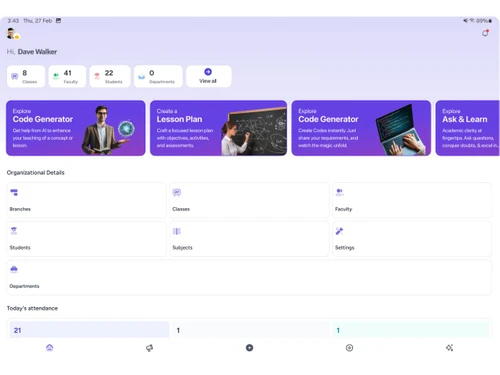The width and height of the screenshot is (500, 375).
Task: Open the 22 Students stat card
Action: [x=110, y=76]
